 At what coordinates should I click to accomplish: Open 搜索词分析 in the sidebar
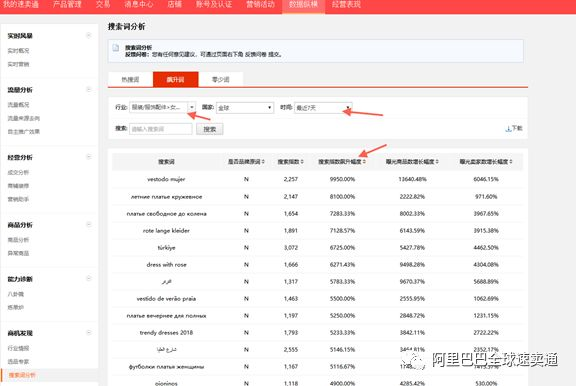[x=22, y=375]
